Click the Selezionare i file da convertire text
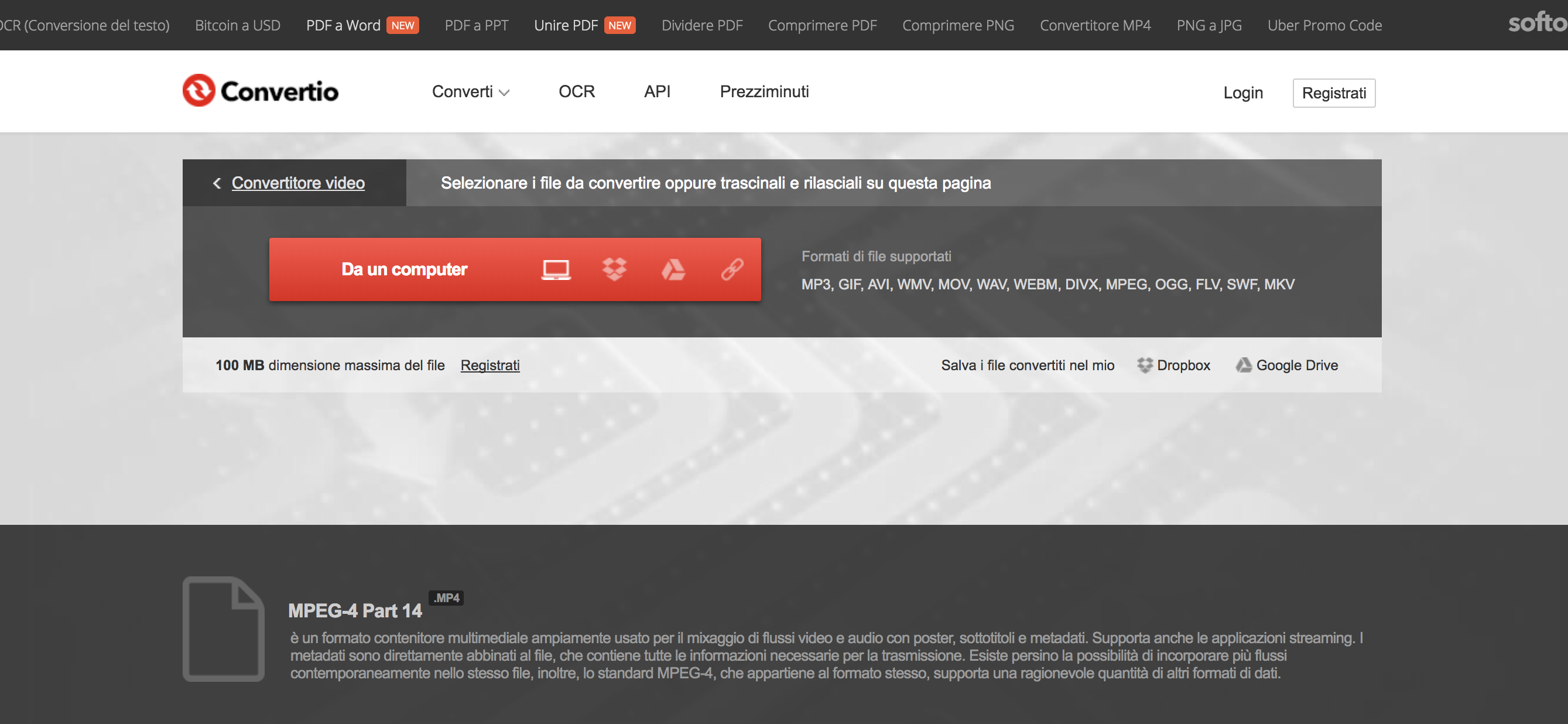The image size is (1568, 724). 716,183
